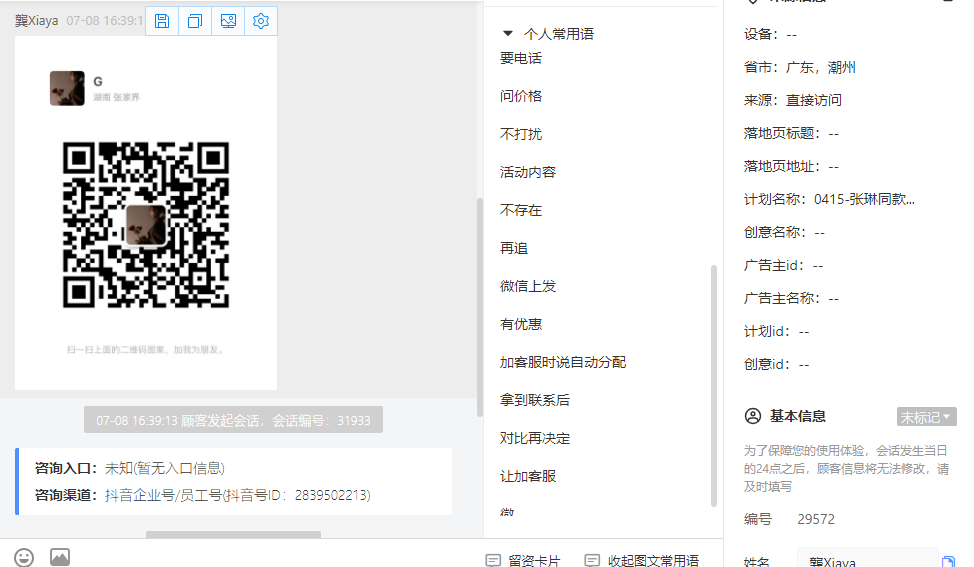Select the 咨询入口 未知 info line
The image size is (974, 567).
coord(130,468)
